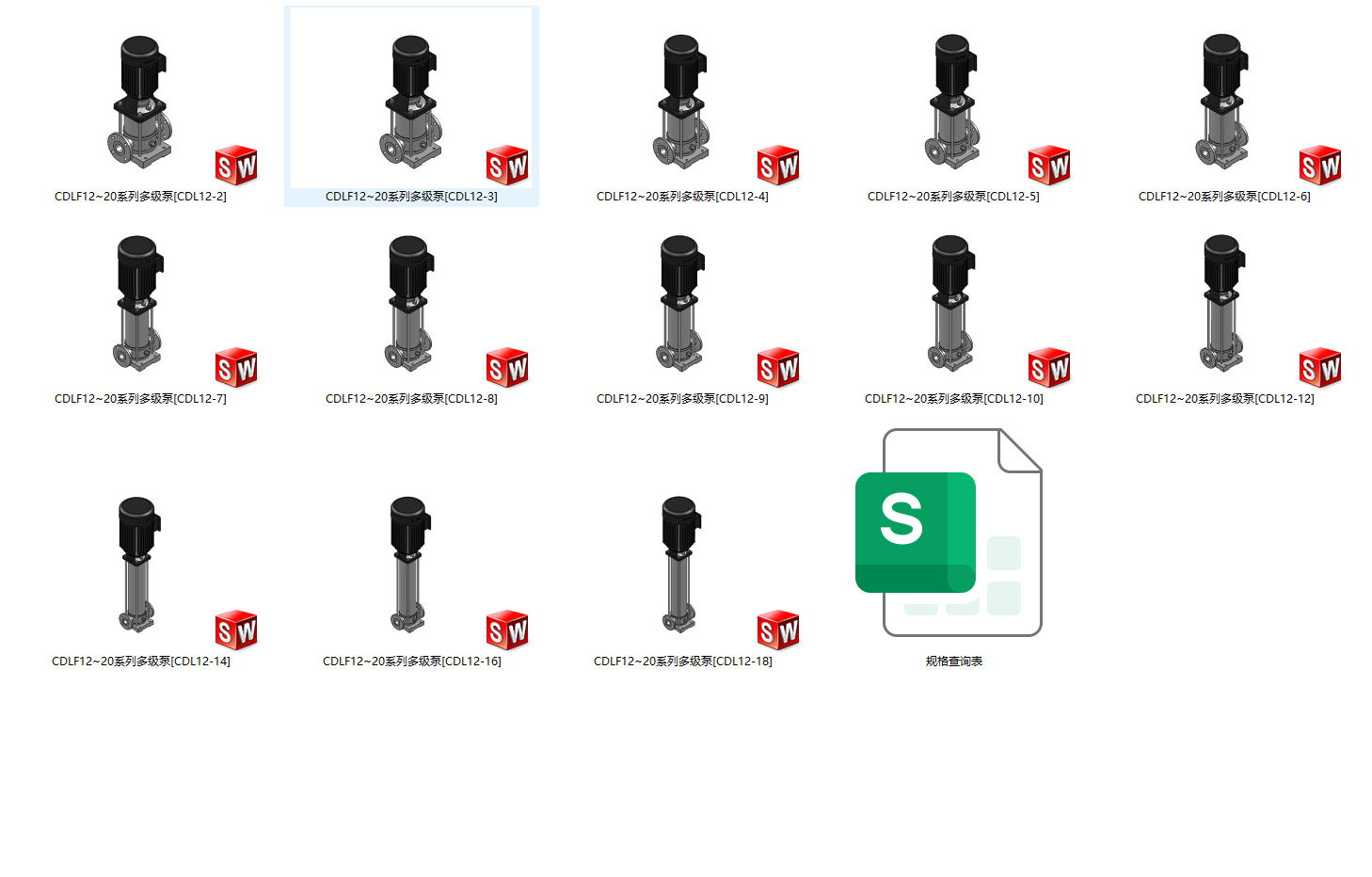Click the SolidWorks badge on CDL12-12 file
Screen dimensions: 1372x877
click(1320, 368)
